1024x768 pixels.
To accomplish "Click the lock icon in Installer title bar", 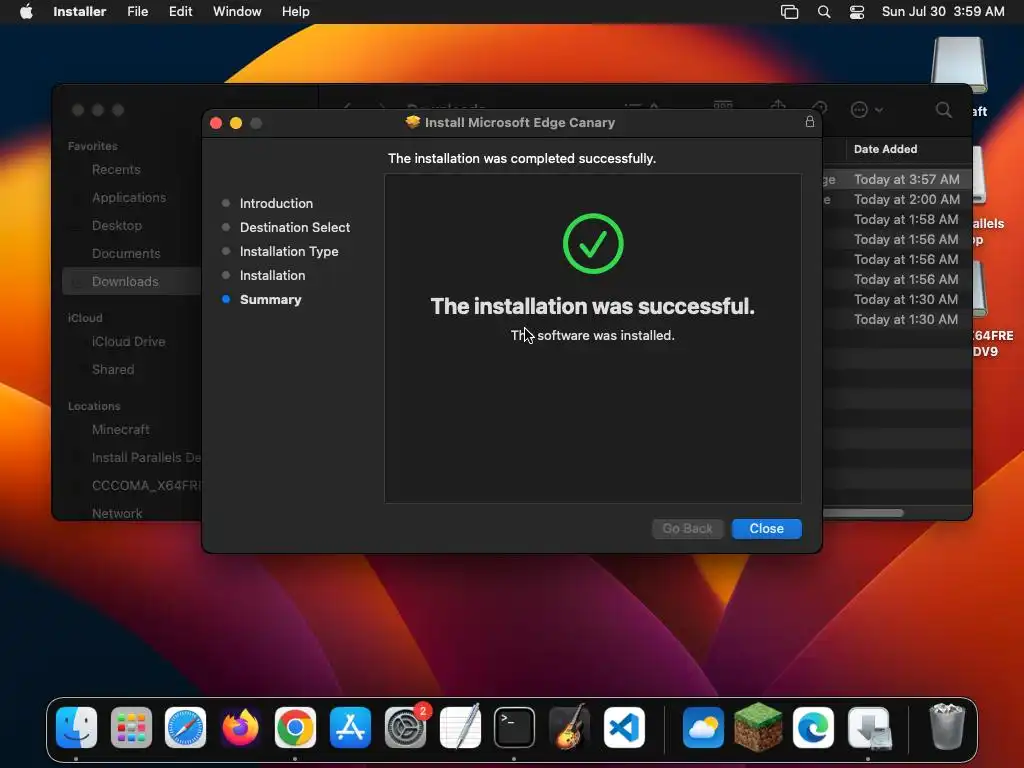I will pyautogui.click(x=810, y=121).
